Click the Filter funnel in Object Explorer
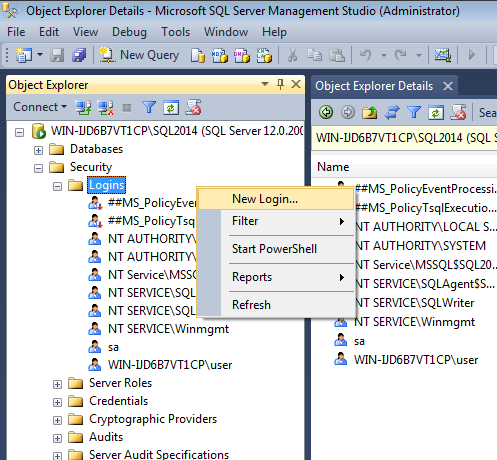The width and height of the screenshot is (497, 460). (149, 108)
